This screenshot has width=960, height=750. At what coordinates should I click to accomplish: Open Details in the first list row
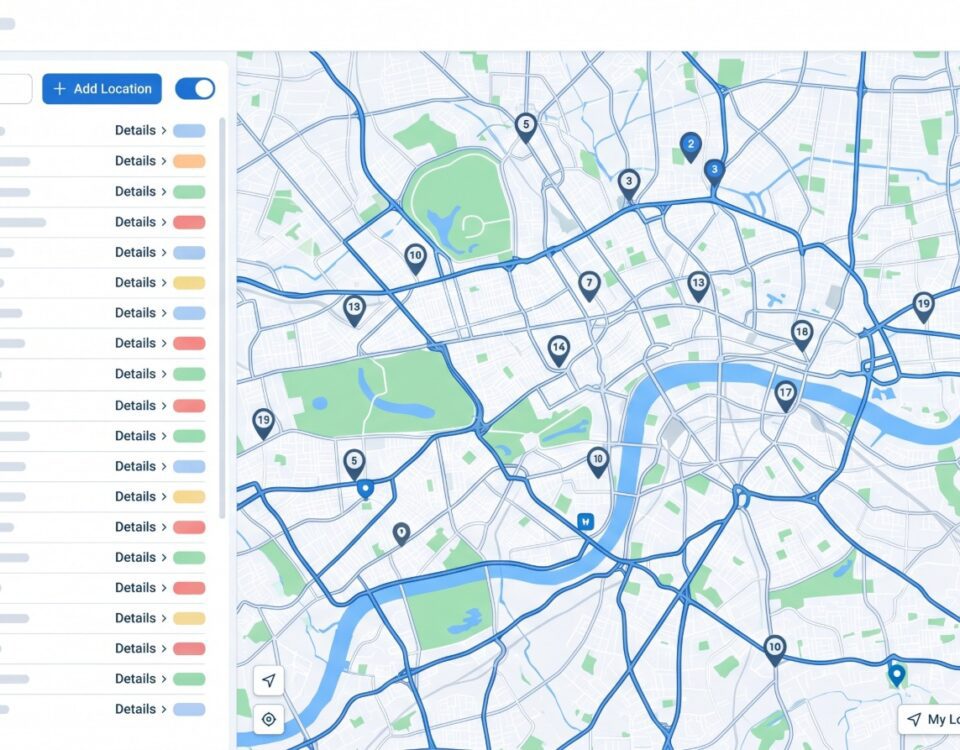tap(141, 130)
